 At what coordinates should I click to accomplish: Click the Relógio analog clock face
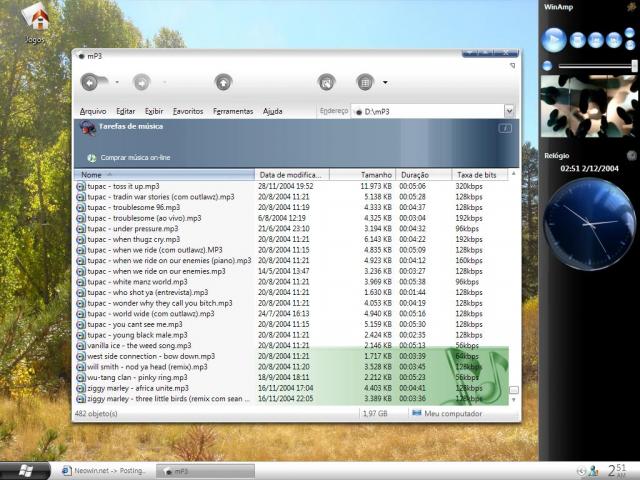click(590, 224)
